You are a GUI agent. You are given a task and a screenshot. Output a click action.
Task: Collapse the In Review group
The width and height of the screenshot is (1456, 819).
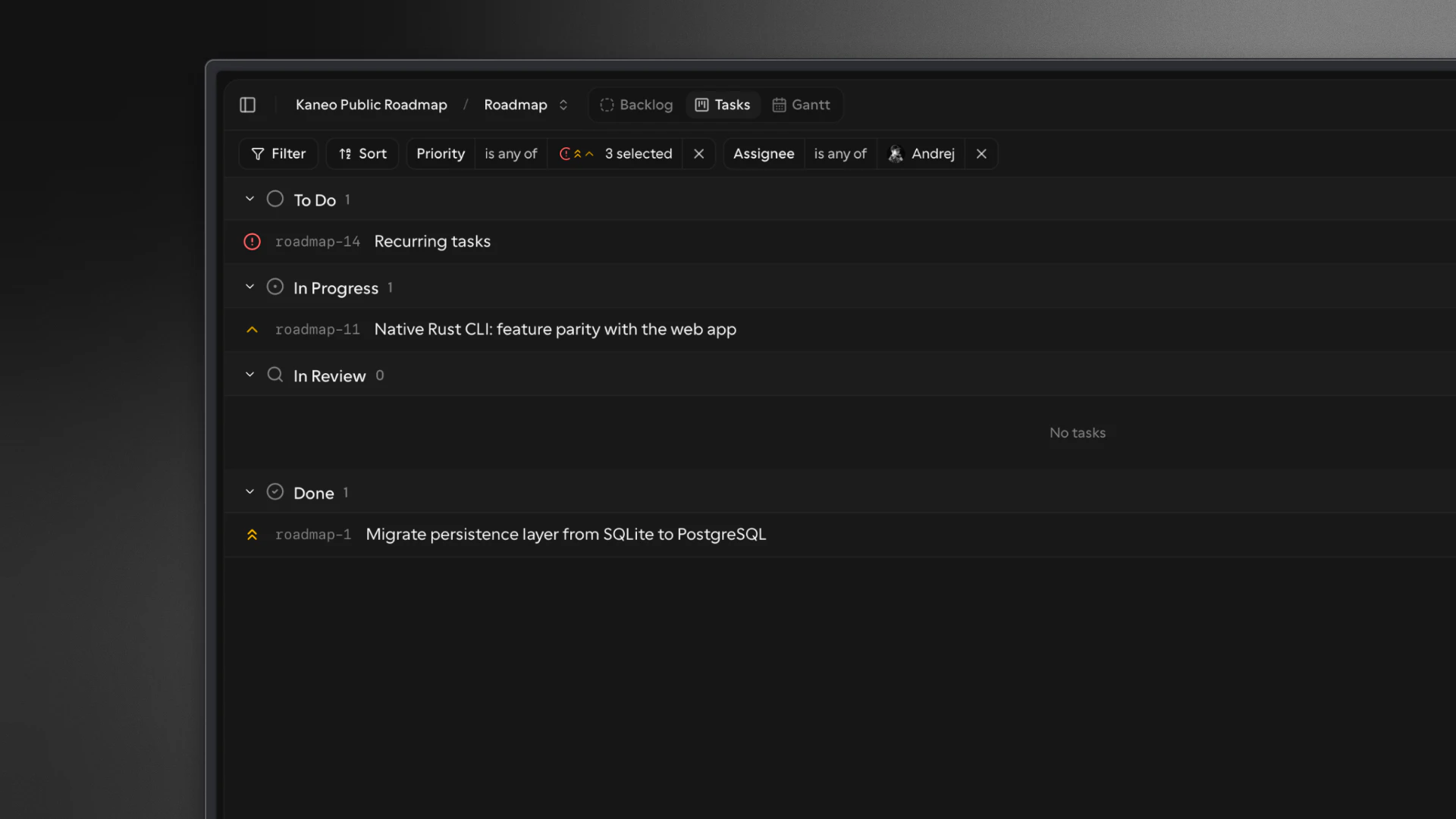click(x=249, y=375)
